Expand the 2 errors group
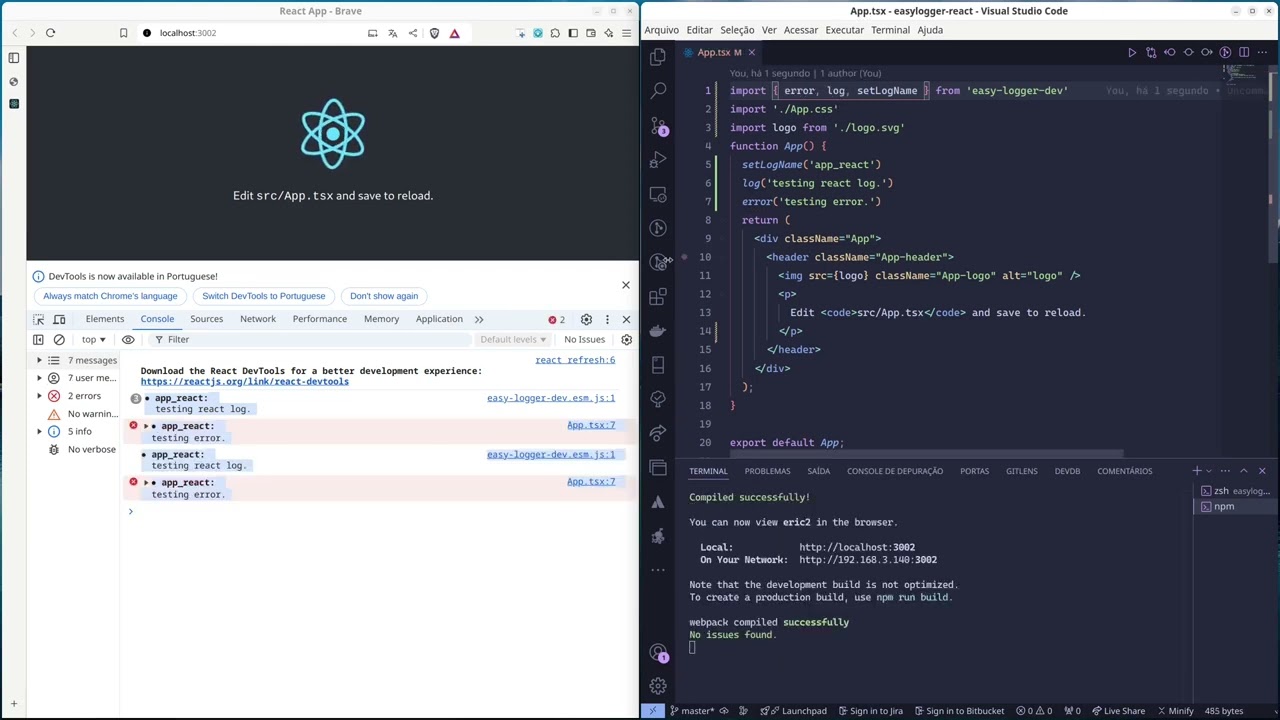This screenshot has width=1280, height=720. point(40,396)
